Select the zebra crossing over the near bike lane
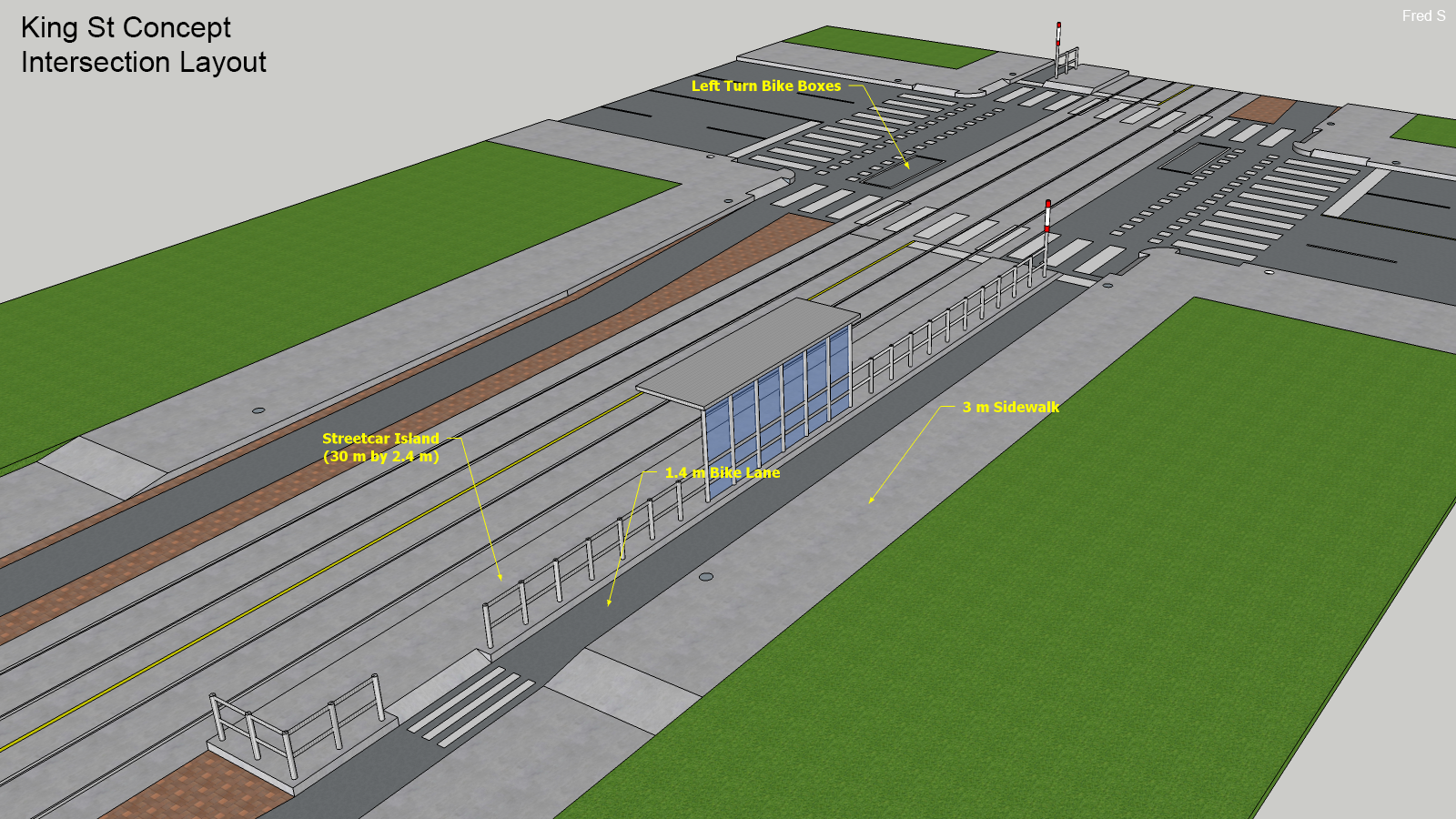This screenshot has height=819, width=1456. (470, 706)
